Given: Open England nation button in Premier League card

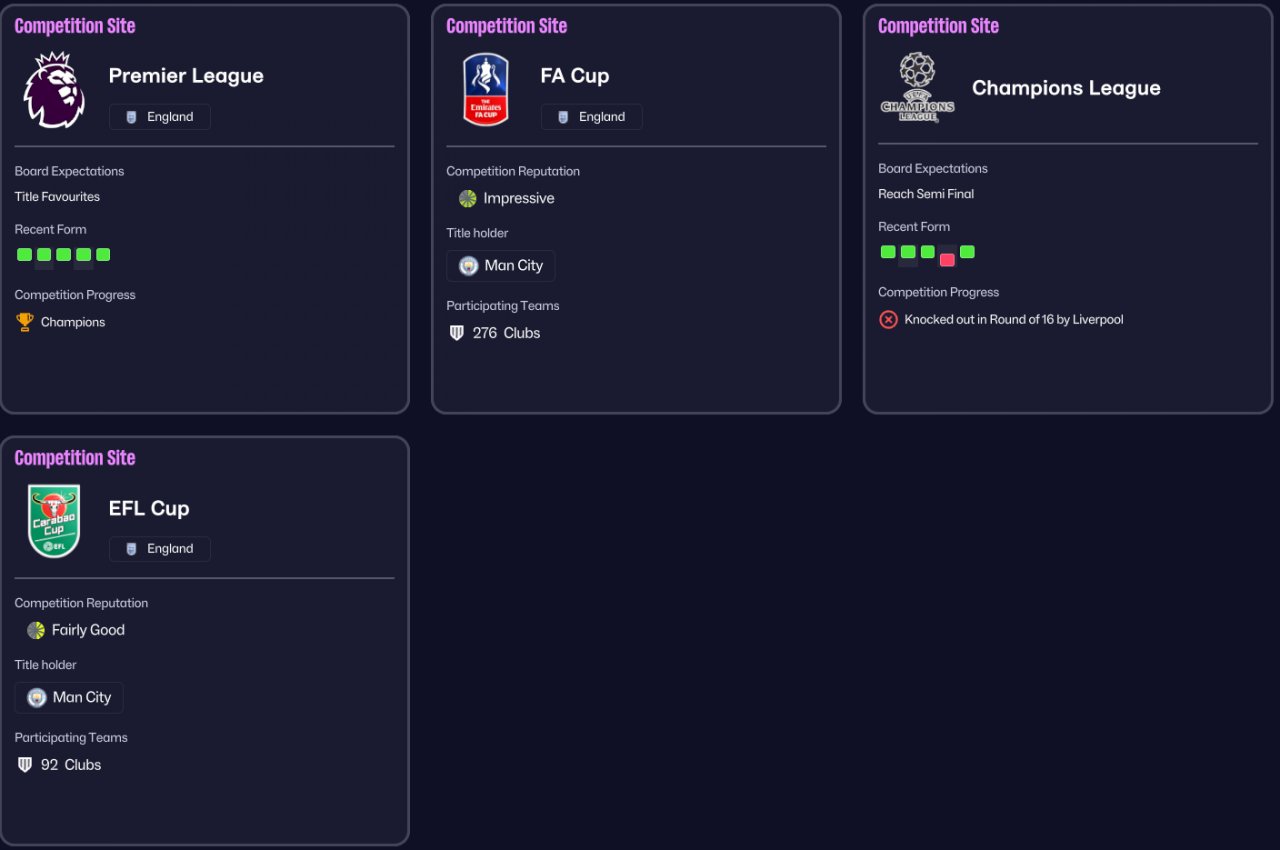Looking at the screenshot, I should point(160,117).
